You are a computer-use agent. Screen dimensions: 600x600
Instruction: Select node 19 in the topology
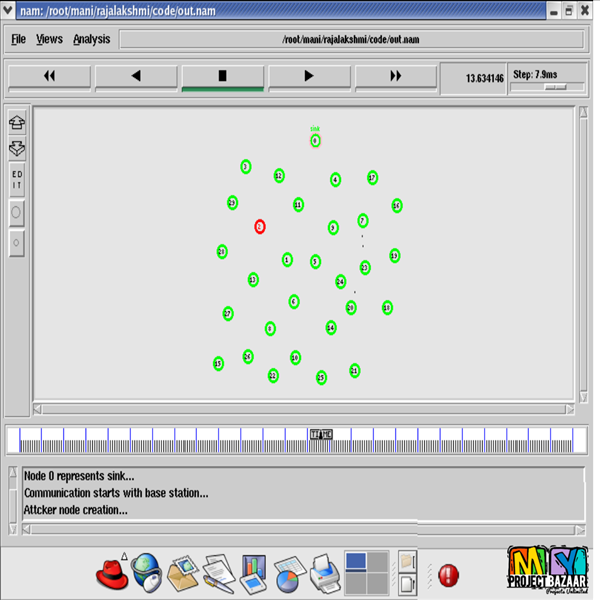pyautogui.click(x=395, y=255)
